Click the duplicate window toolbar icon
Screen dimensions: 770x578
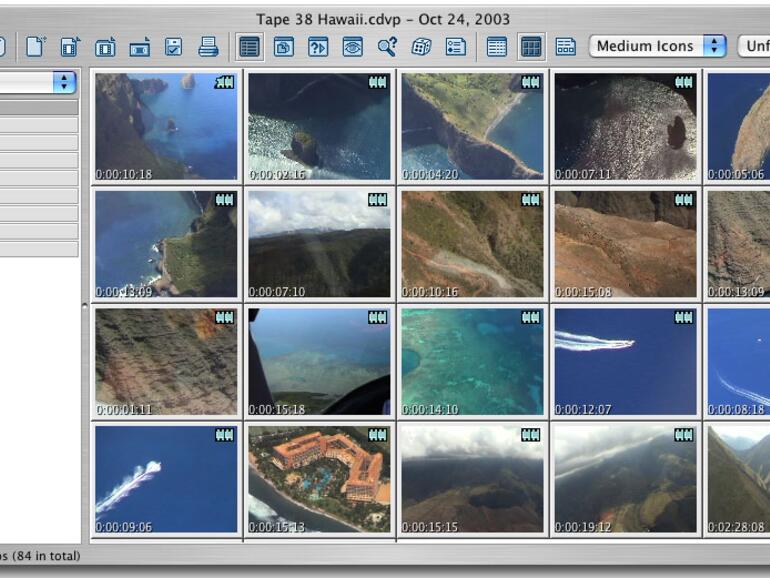[284, 47]
